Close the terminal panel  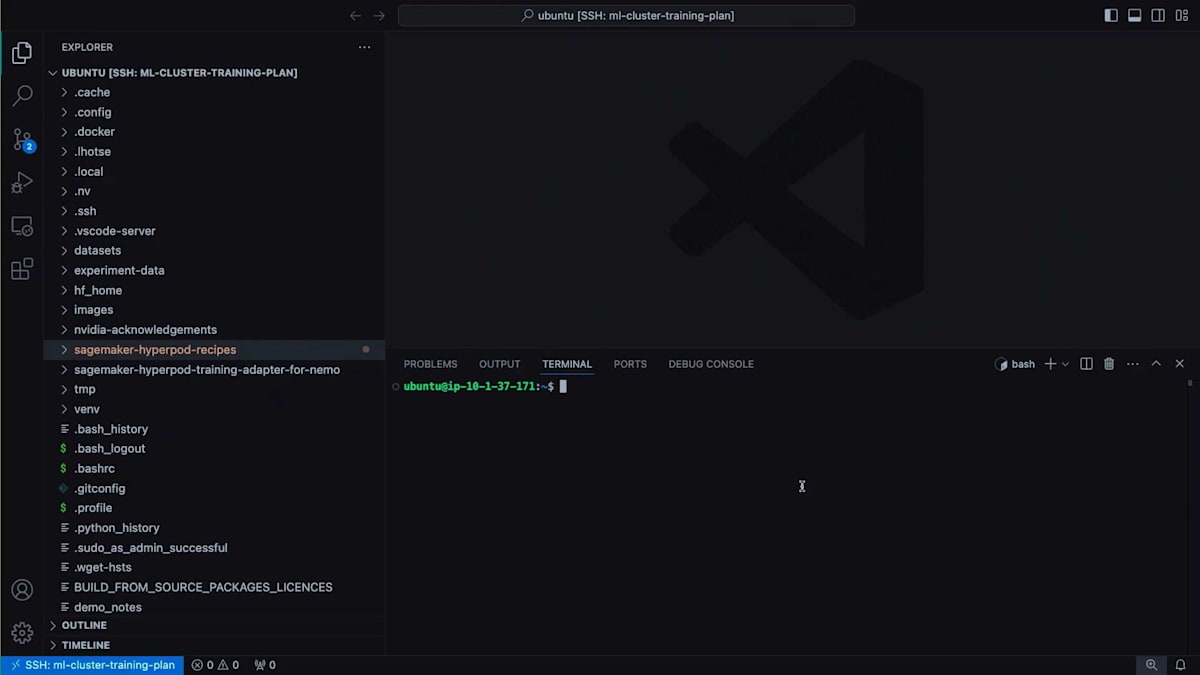[x=1180, y=364]
